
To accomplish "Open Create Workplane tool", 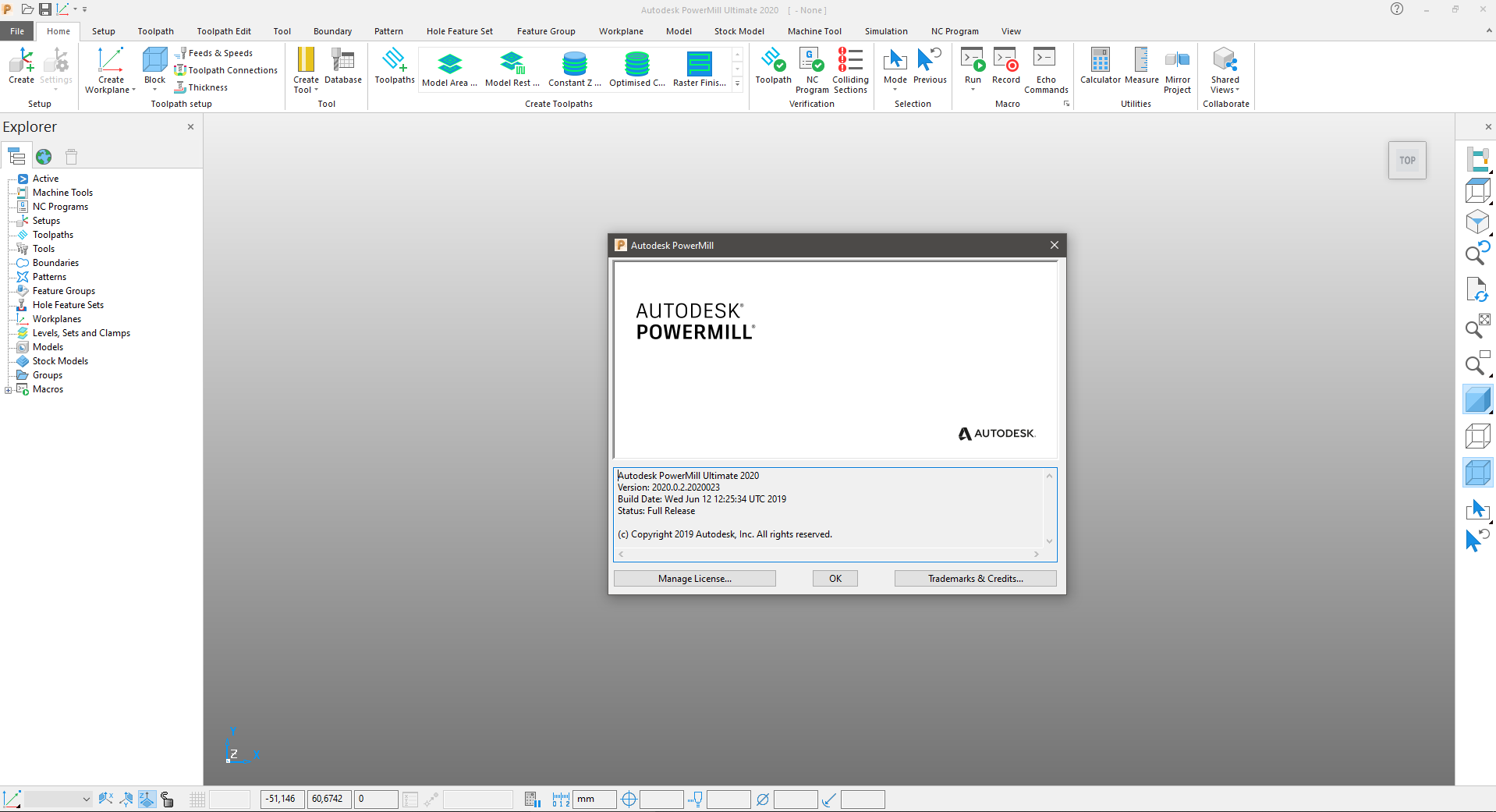I will (x=110, y=69).
